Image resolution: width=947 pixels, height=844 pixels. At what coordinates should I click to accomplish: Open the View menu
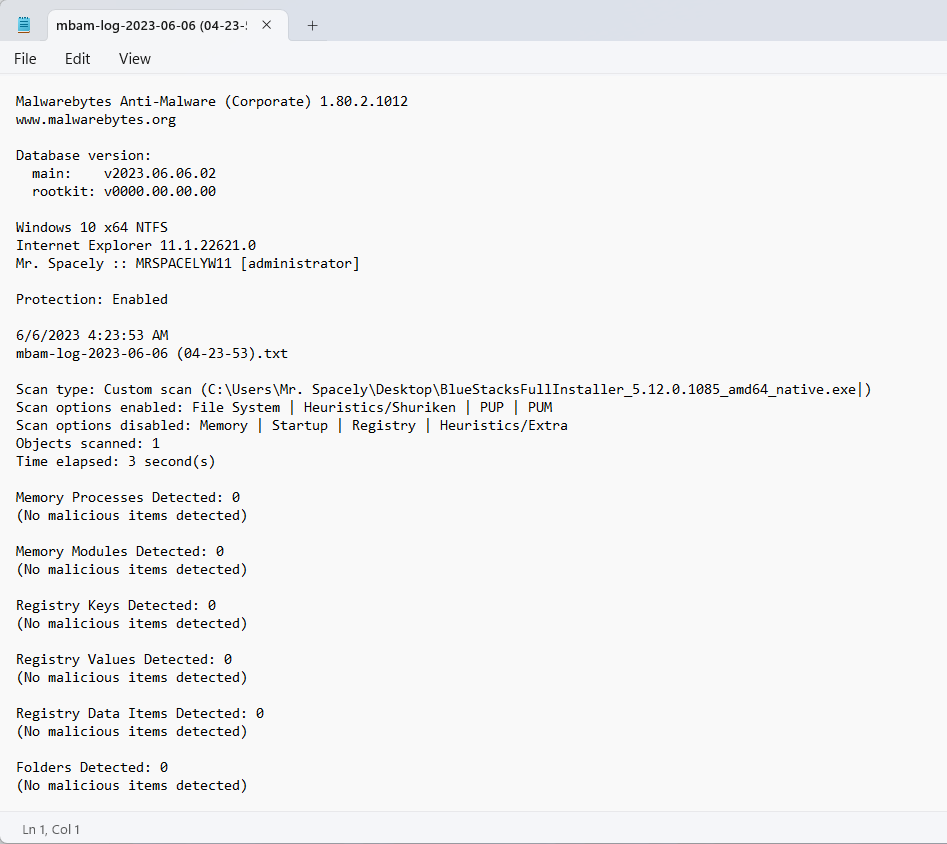coord(135,59)
